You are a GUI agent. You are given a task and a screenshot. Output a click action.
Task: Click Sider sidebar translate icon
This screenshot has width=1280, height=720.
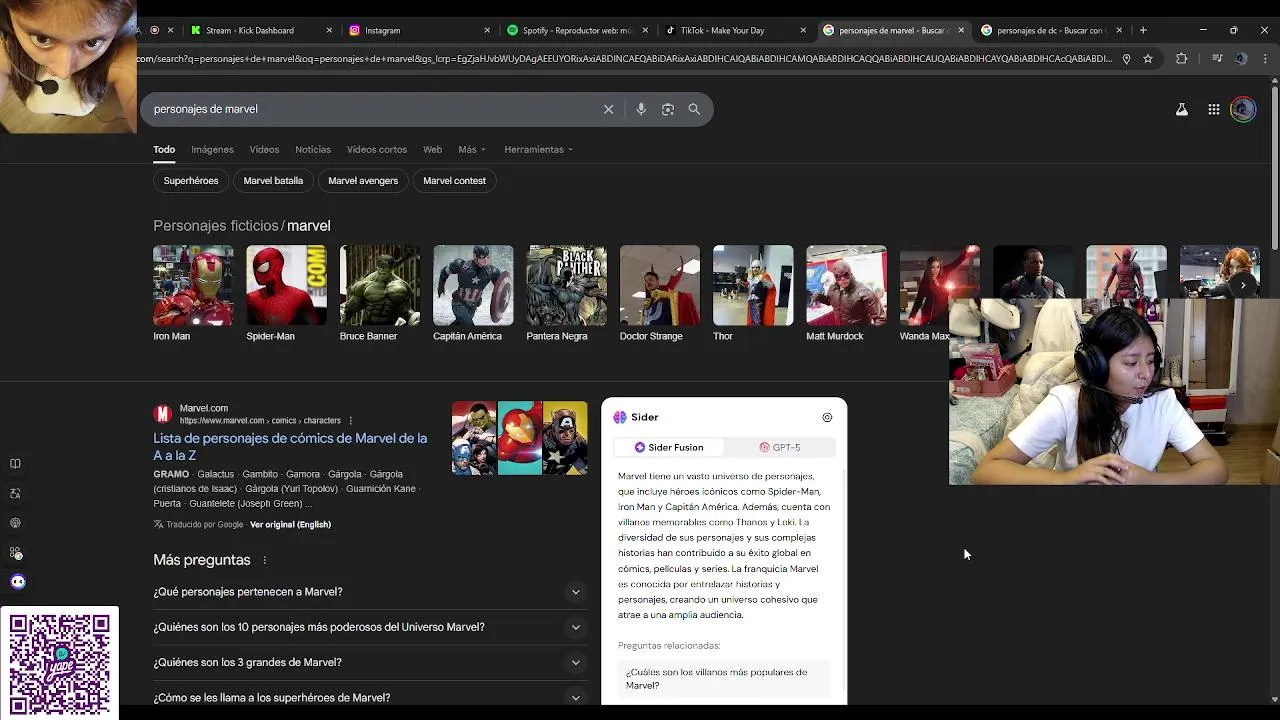pyautogui.click(x=15, y=493)
